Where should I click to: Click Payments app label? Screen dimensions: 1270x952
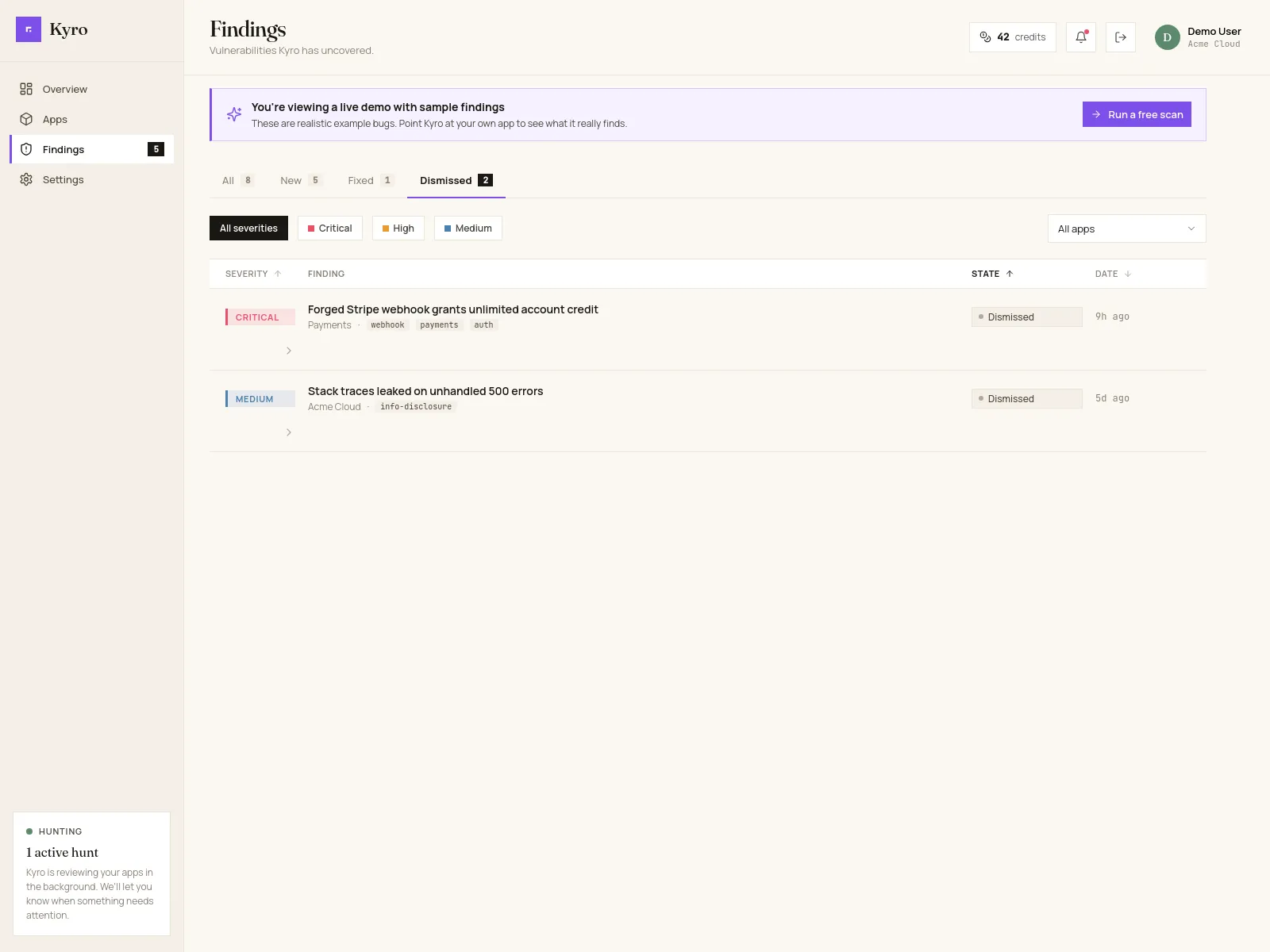point(329,325)
